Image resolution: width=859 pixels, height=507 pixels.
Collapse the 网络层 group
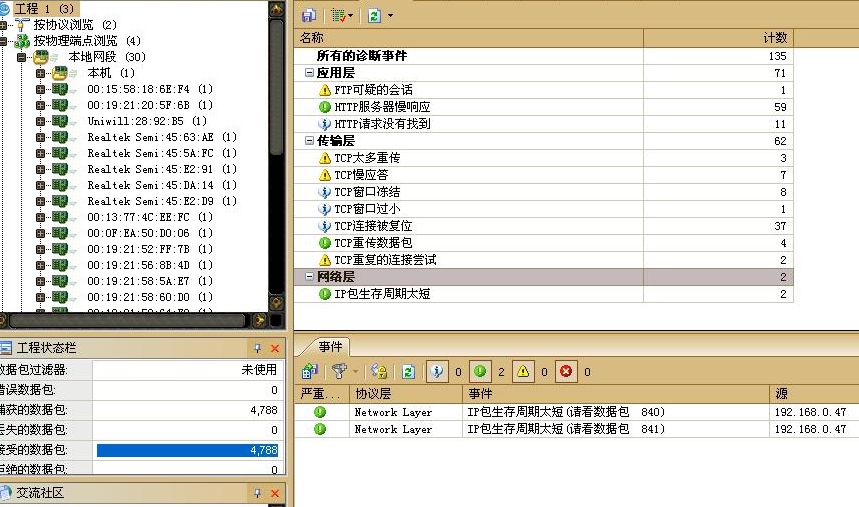[x=309, y=276]
